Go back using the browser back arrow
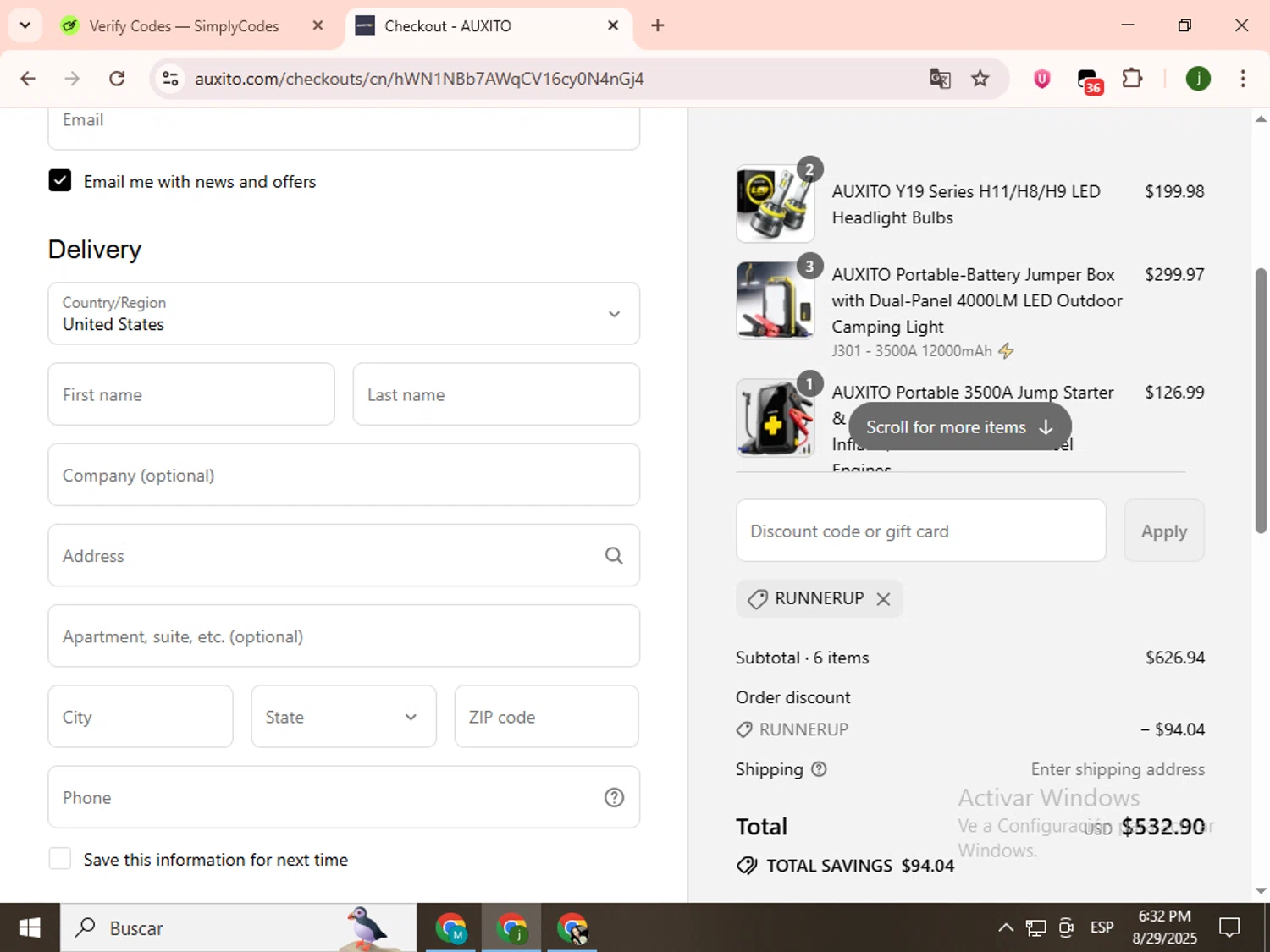 click(28, 79)
